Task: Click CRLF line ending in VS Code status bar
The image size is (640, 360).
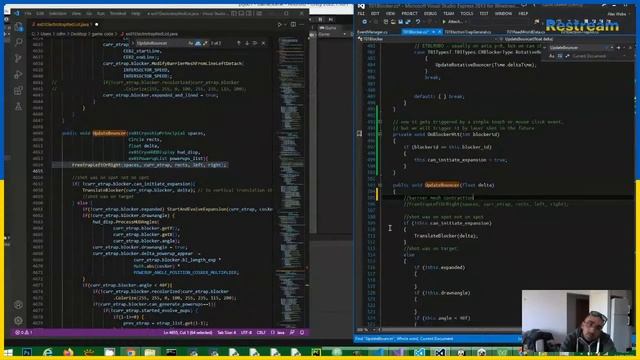Action: coord(261,332)
